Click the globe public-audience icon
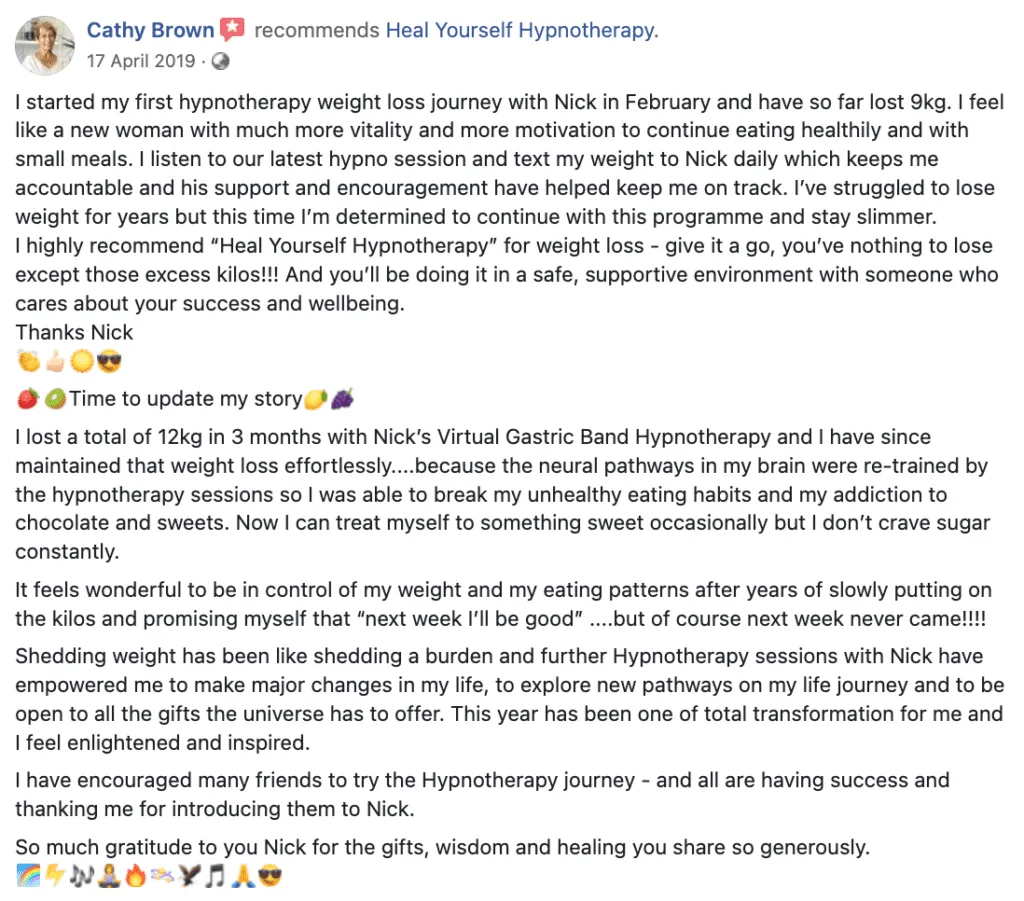This screenshot has width=1024, height=901. [x=221, y=61]
